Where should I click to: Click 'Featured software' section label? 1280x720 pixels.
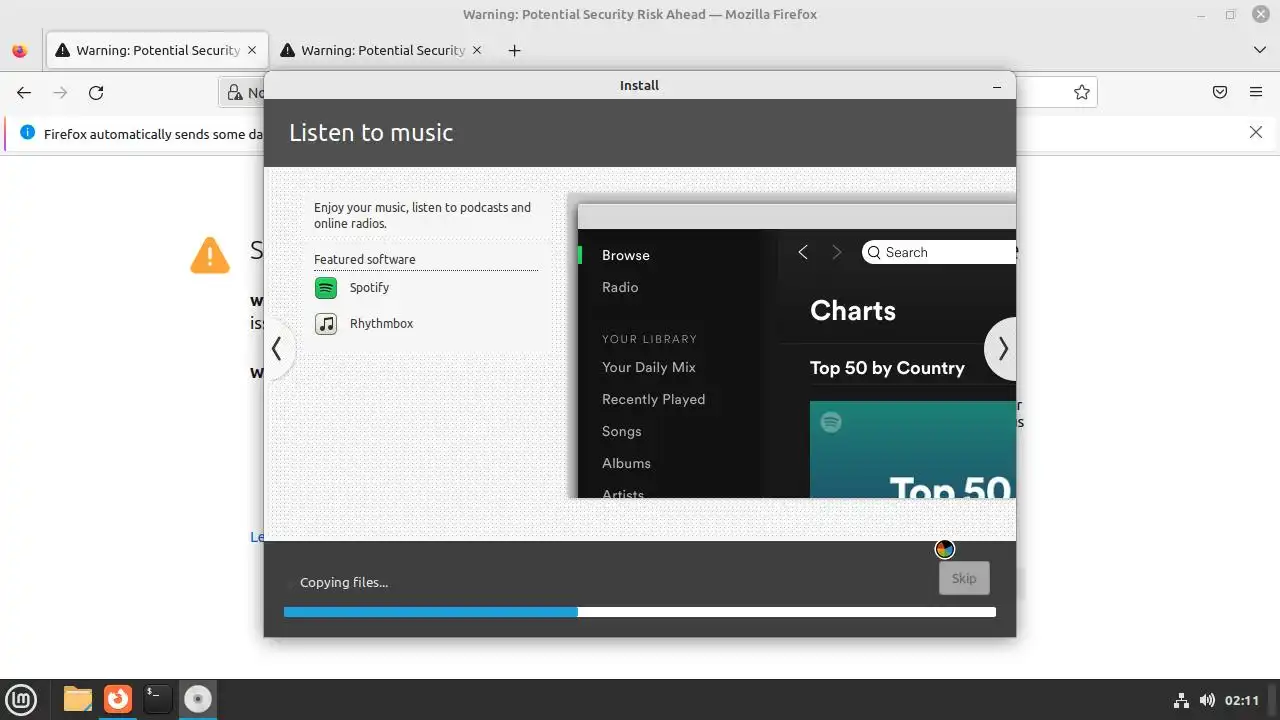364,260
